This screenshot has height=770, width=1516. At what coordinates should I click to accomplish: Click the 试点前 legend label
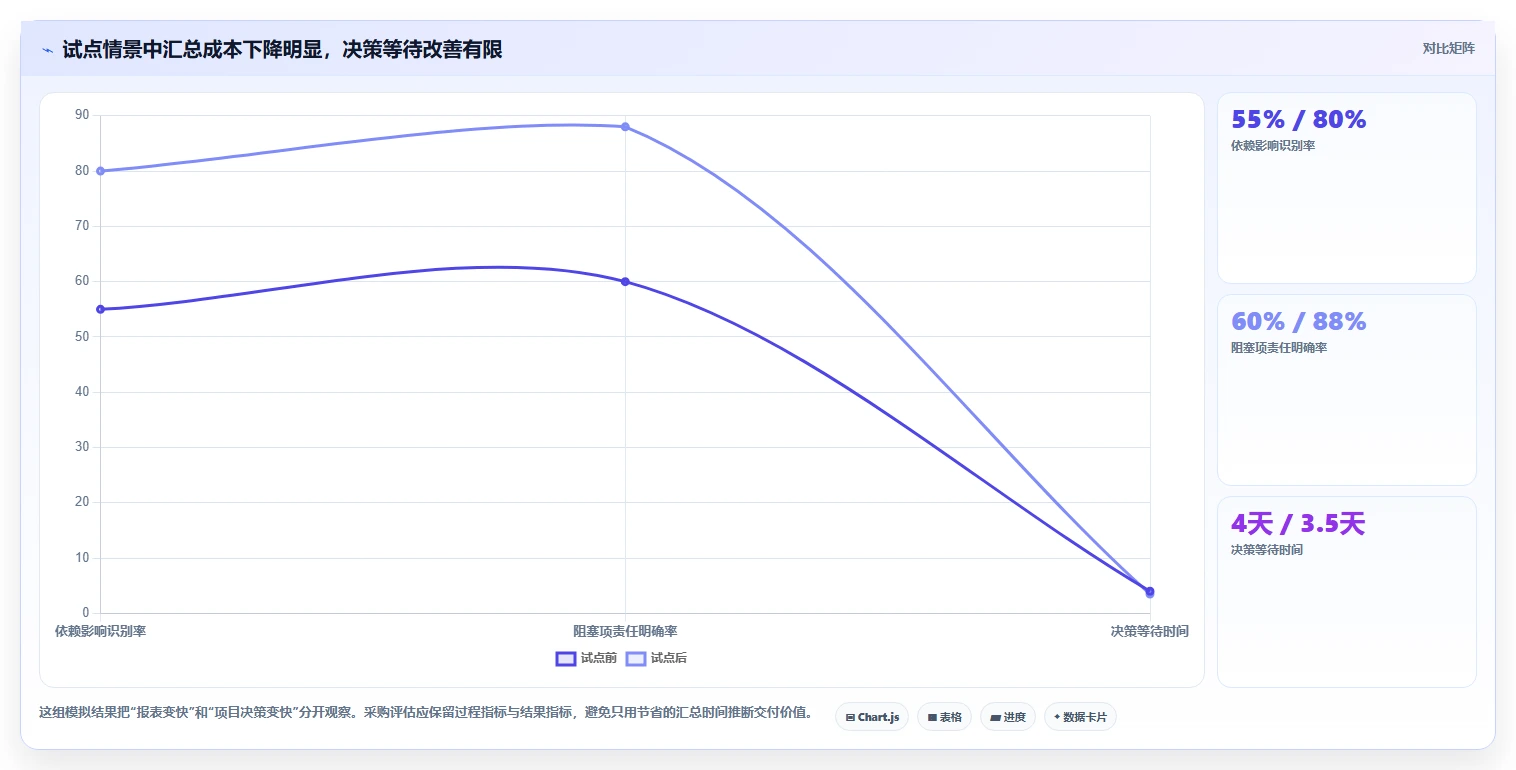pyautogui.click(x=599, y=658)
